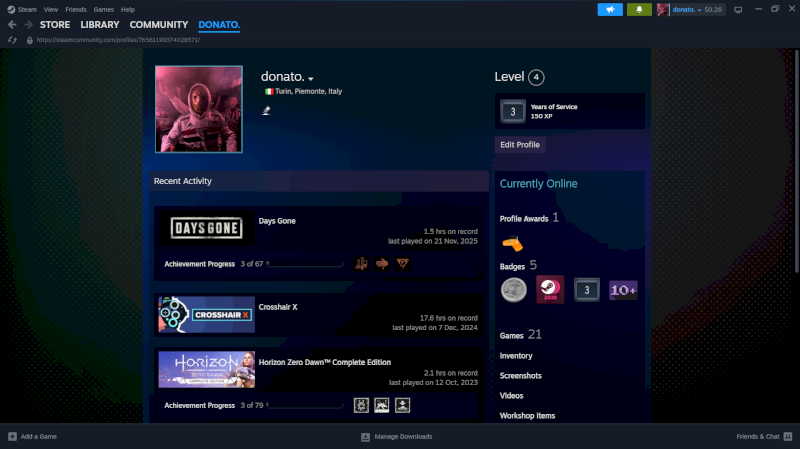The image size is (800, 449).
Task: Open the Days Gone game title link
Action: tap(277, 221)
